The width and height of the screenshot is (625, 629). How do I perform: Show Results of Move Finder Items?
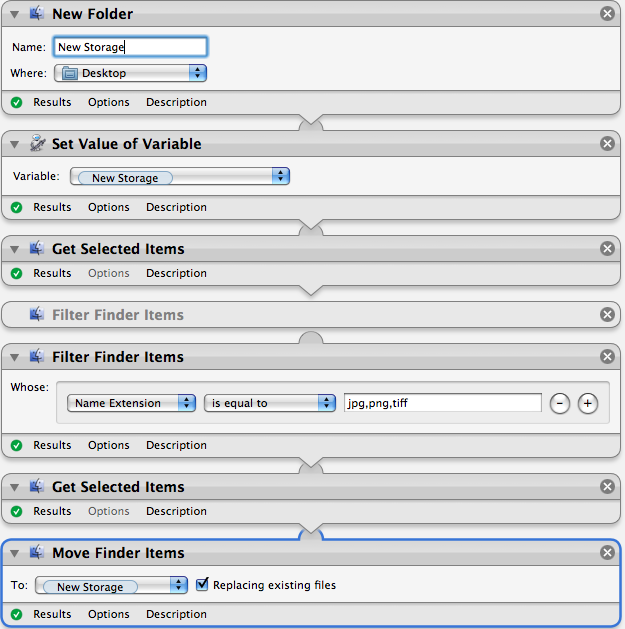[52, 614]
